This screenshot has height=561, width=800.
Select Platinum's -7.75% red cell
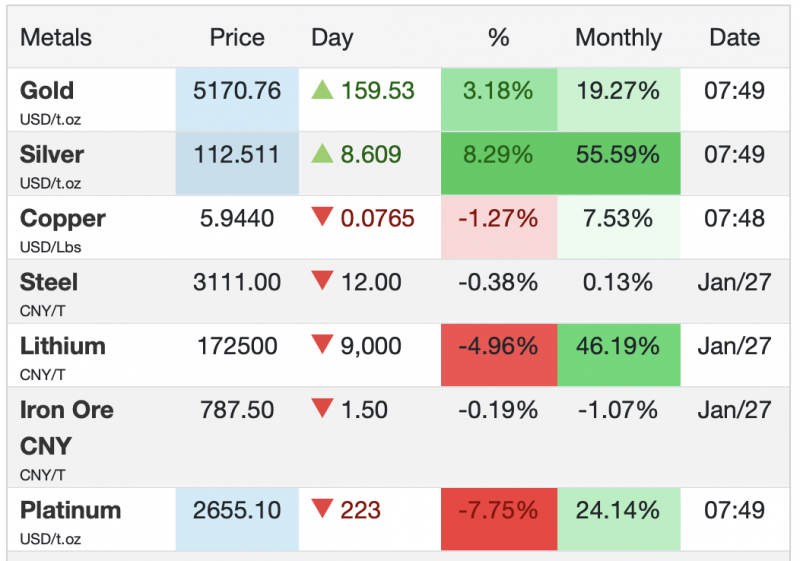(x=498, y=510)
